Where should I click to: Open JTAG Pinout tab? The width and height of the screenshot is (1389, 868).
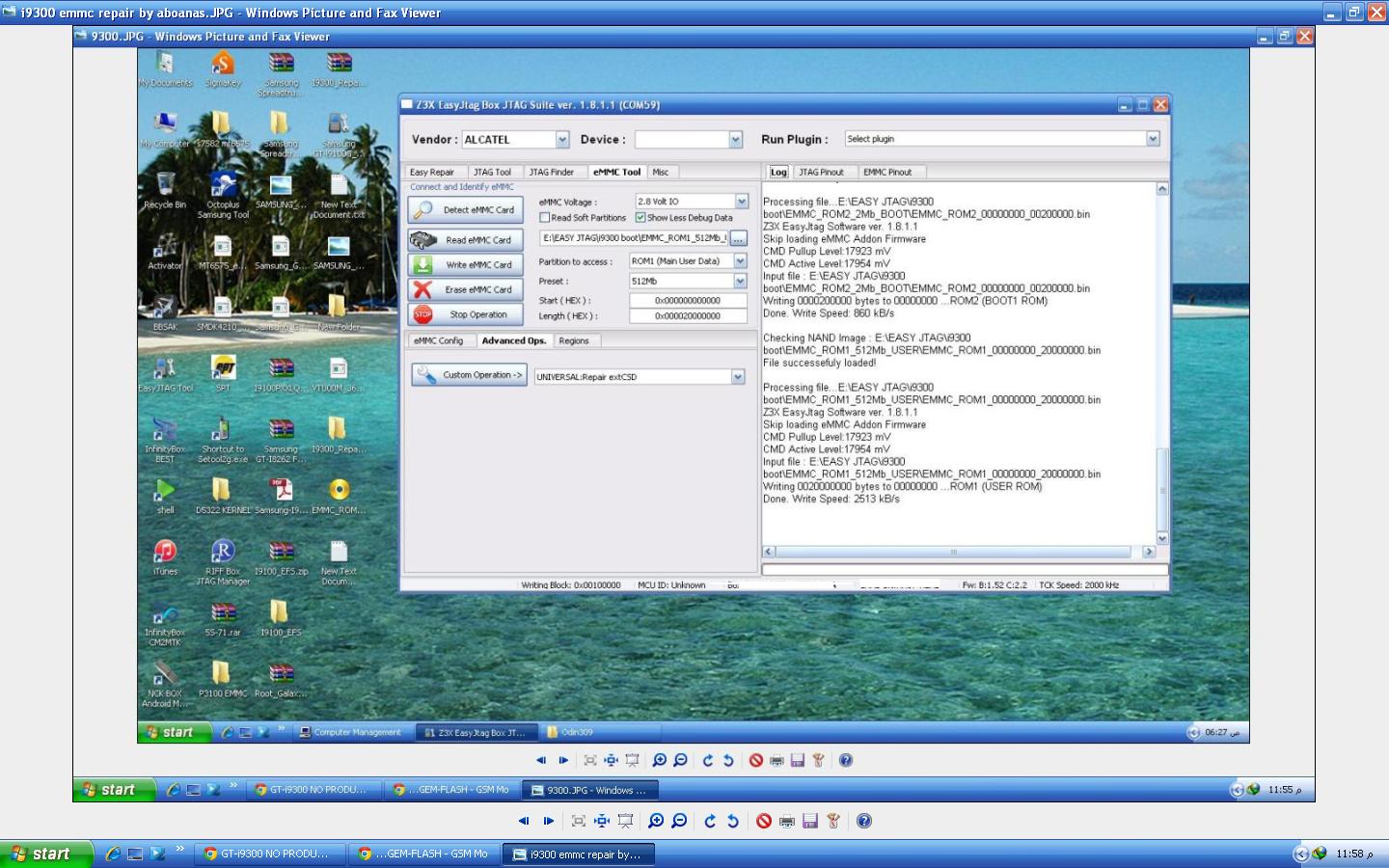pyautogui.click(x=821, y=172)
